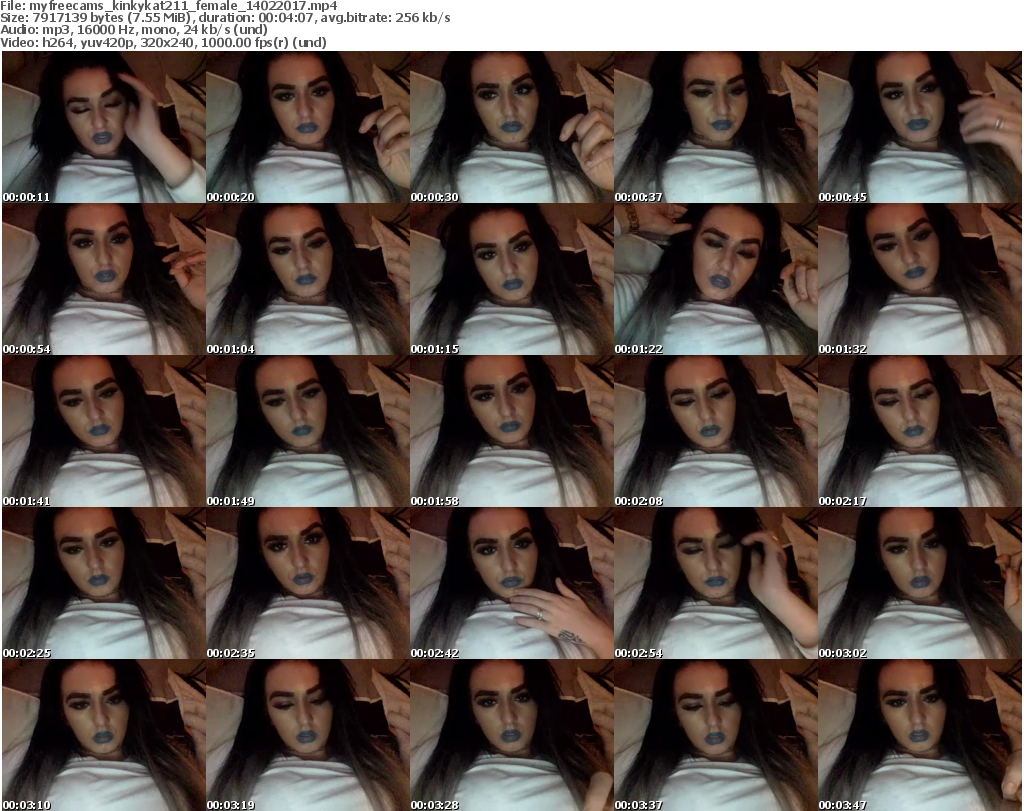Click the thumbnail stamped 00:02:25
Screen dimensions: 1024x811
pyautogui.click(x=104, y=583)
